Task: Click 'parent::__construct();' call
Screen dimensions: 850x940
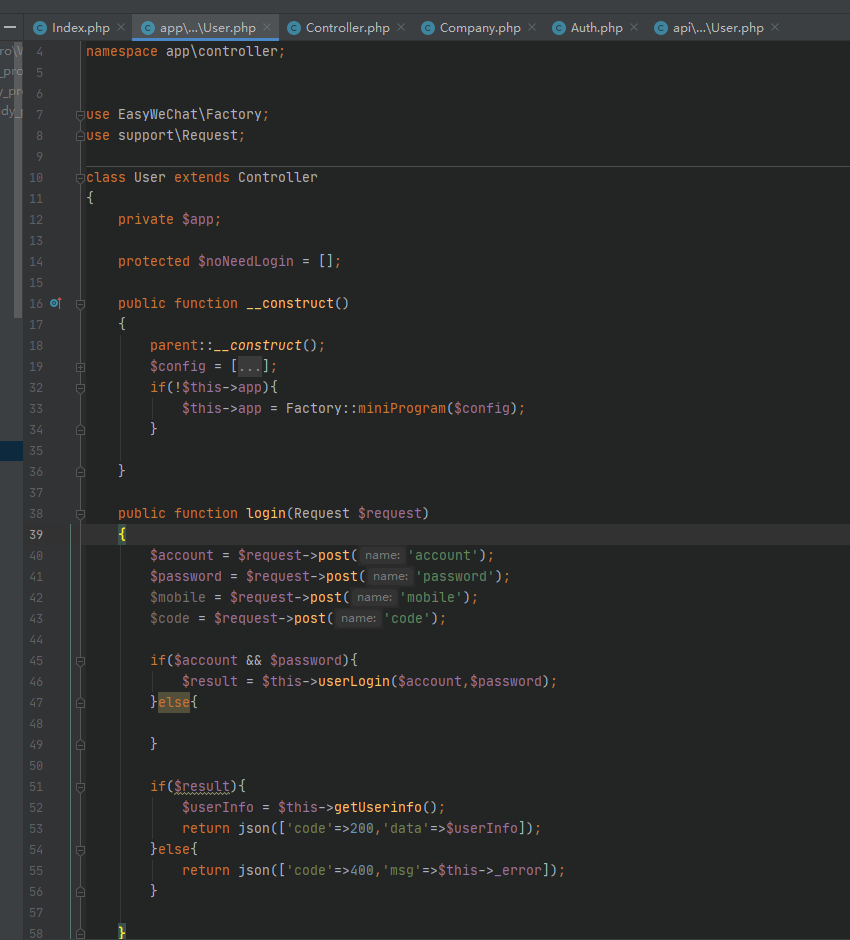Action: tap(237, 345)
